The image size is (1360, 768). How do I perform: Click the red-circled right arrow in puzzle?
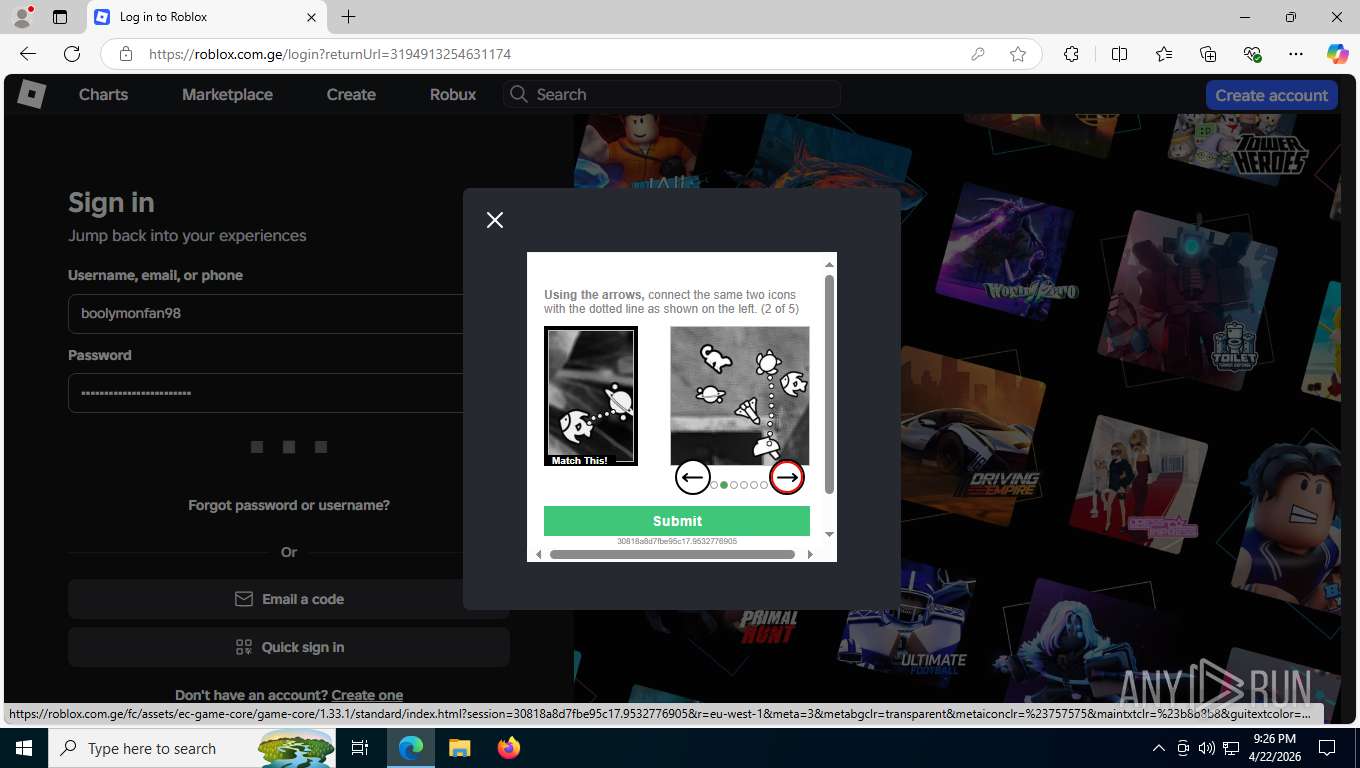pos(787,478)
